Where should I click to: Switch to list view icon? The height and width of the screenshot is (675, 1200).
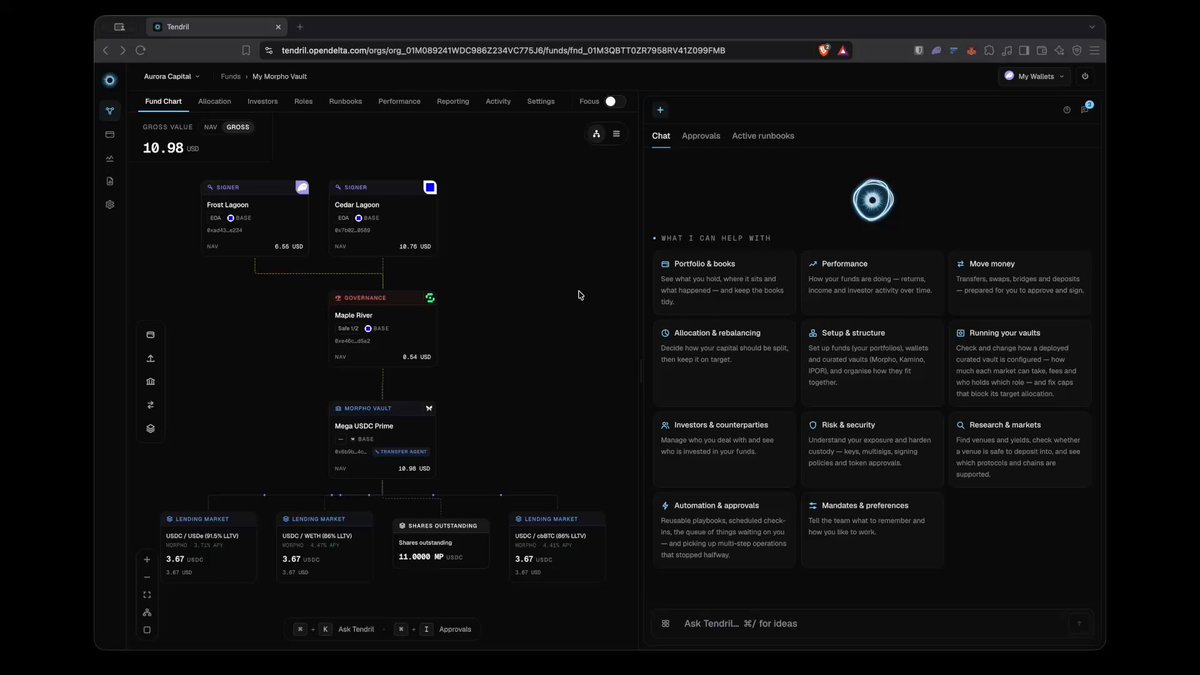616,133
